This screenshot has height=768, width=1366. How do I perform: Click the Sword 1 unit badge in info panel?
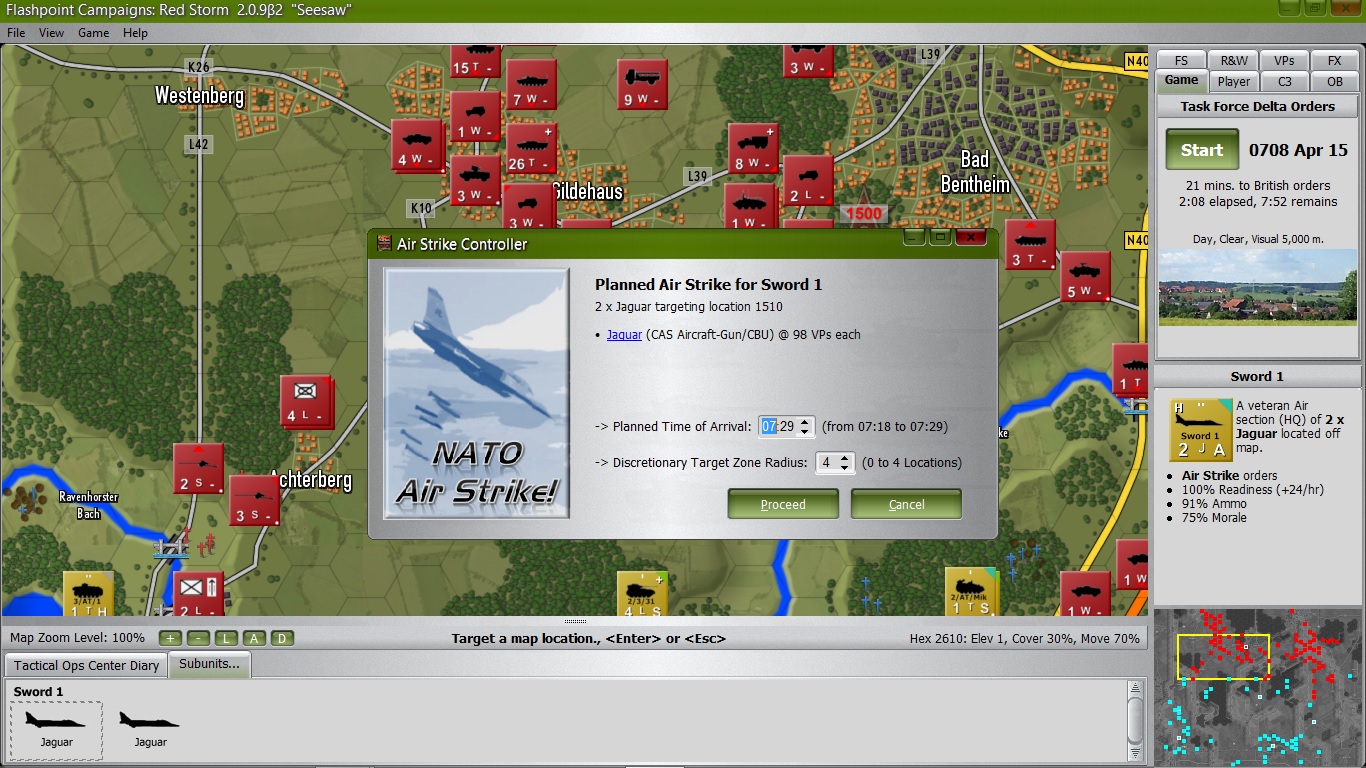click(1201, 430)
